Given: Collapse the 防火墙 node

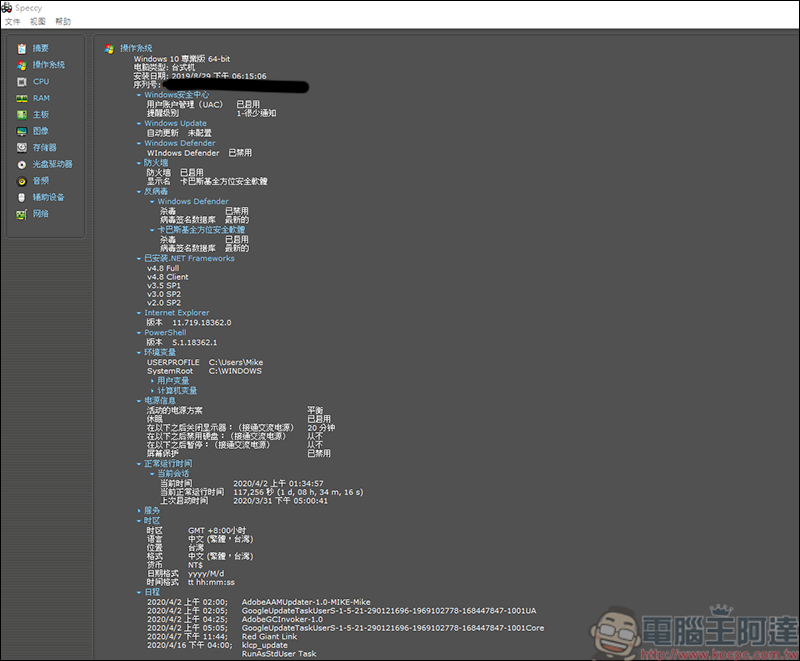Looking at the screenshot, I should 139,163.
